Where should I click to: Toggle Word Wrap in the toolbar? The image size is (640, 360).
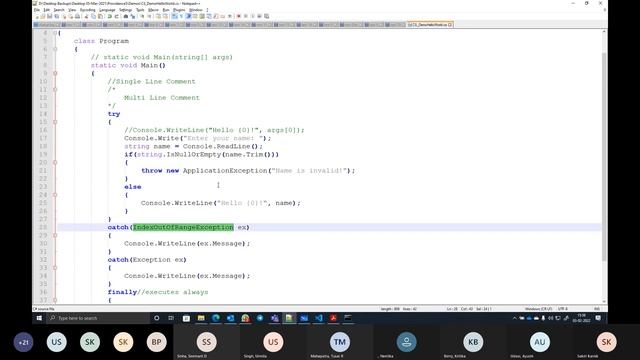(175, 16)
